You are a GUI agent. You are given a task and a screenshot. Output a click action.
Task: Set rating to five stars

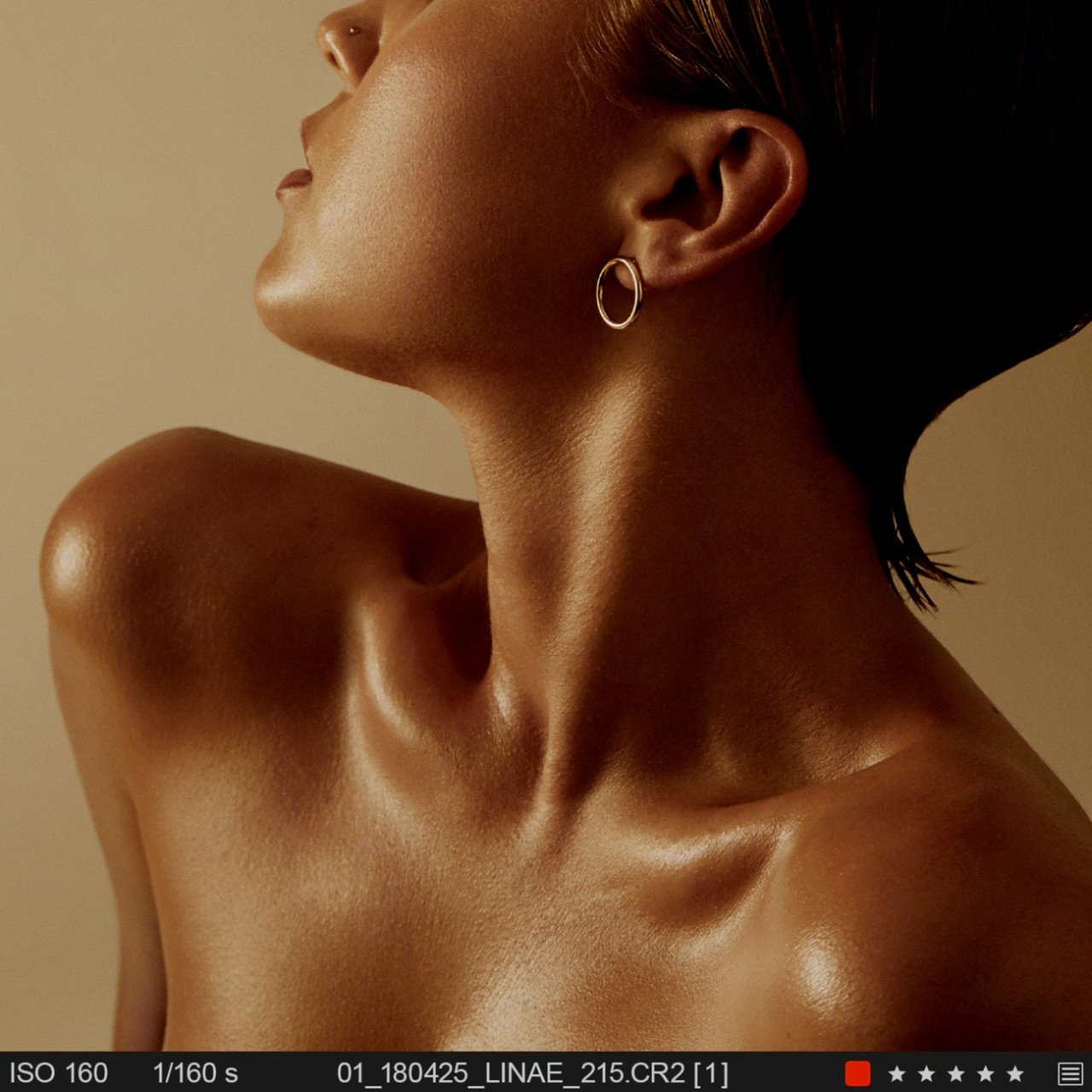1015,1073
